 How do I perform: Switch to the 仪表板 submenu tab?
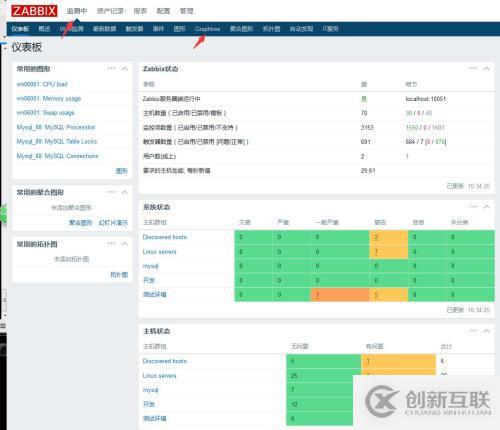(20, 29)
